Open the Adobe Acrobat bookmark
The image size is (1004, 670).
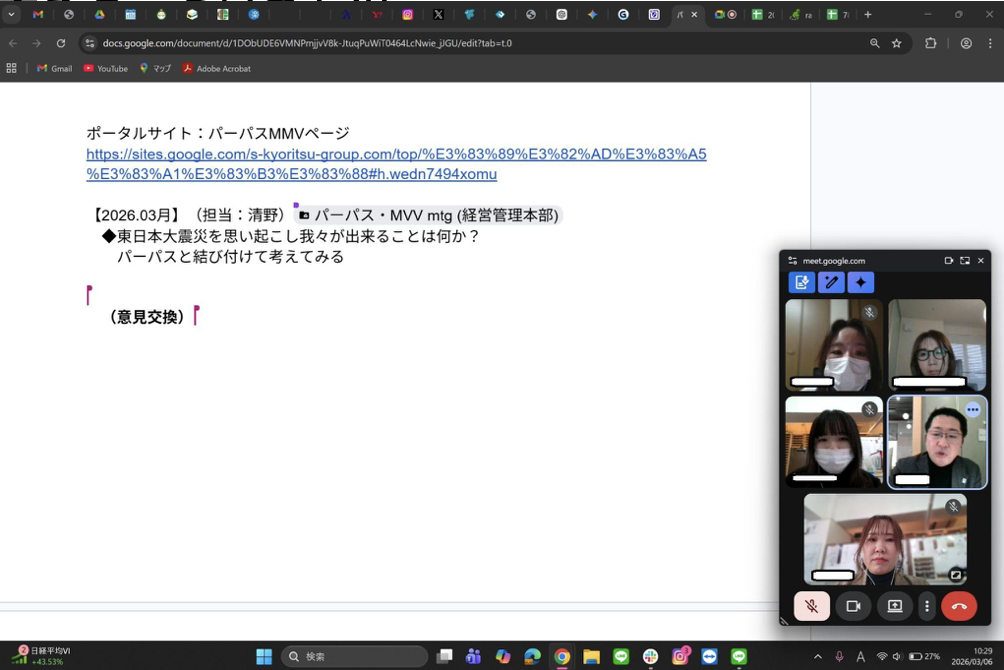point(216,69)
